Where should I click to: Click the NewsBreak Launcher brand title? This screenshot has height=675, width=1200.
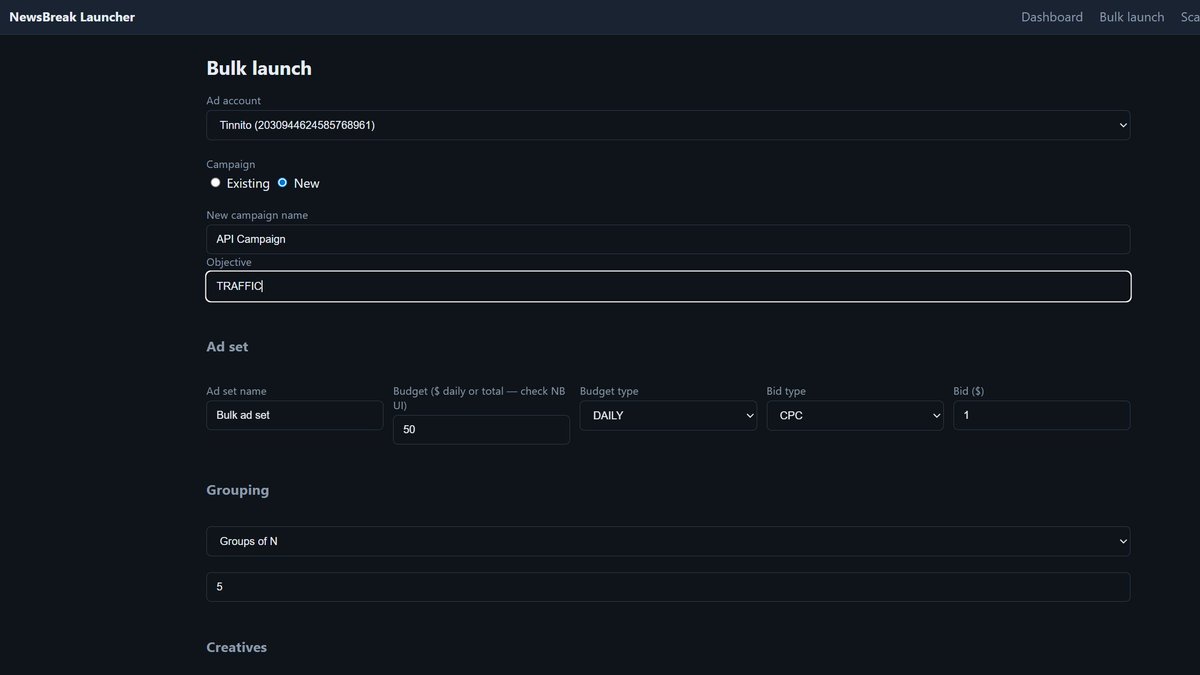[x=72, y=17]
